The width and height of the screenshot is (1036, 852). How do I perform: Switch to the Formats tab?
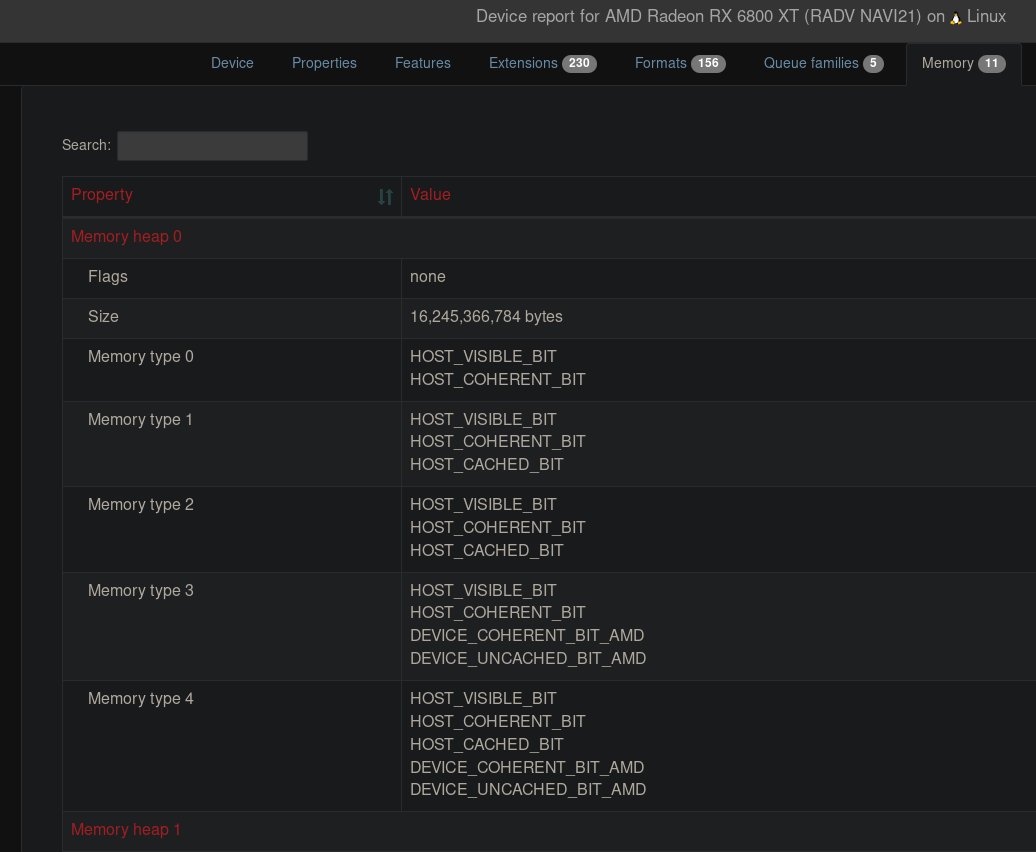tap(680, 63)
